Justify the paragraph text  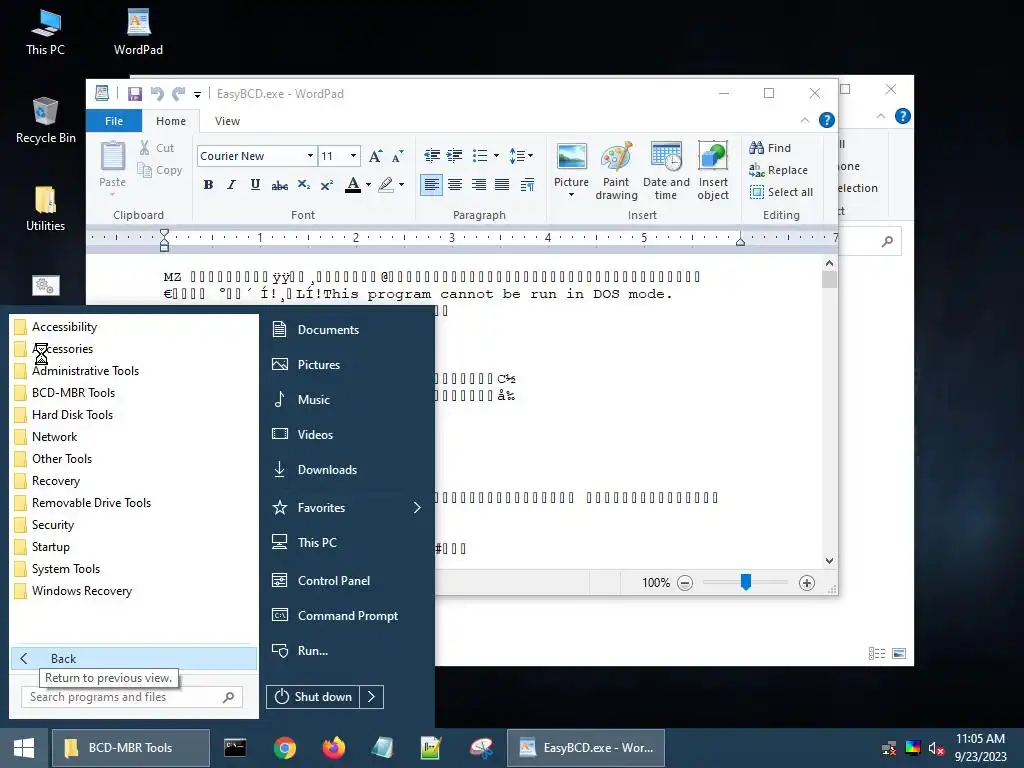(502, 185)
